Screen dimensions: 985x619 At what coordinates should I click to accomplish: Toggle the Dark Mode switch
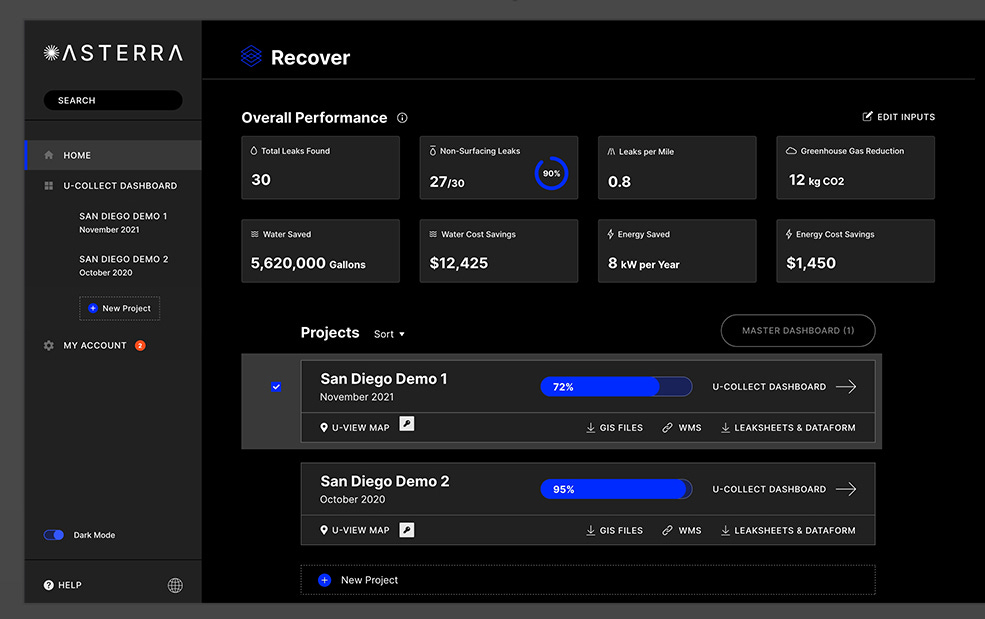click(x=54, y=535)
